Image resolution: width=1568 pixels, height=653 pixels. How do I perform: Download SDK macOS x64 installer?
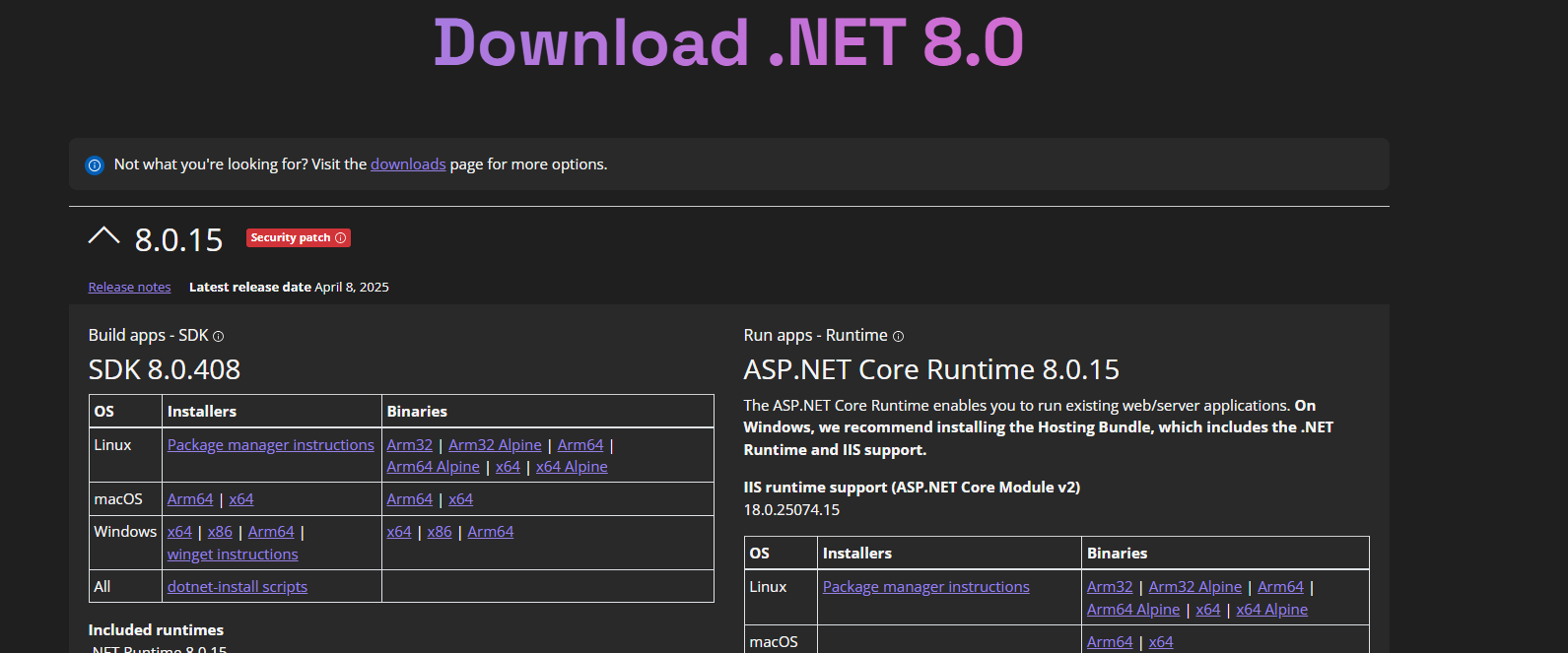click(241, 499)
